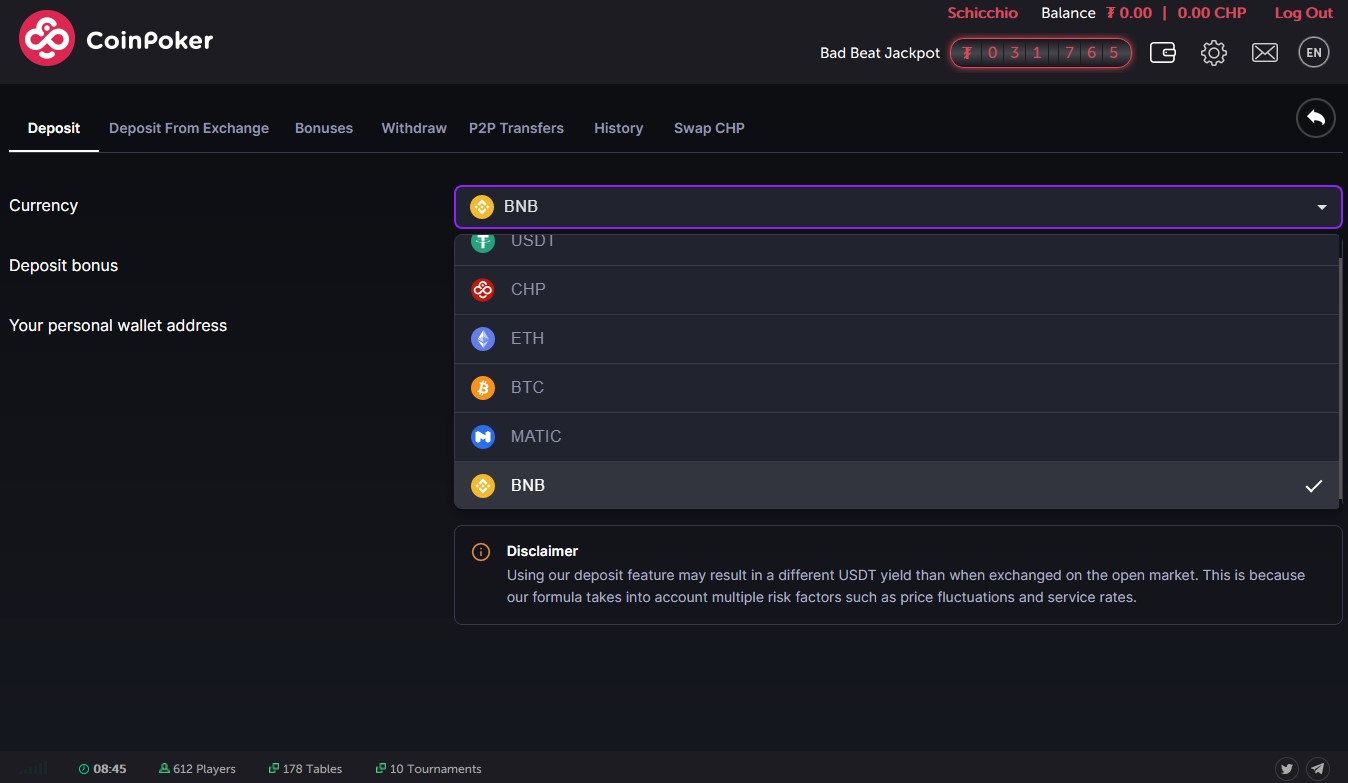Open the messages envelope icon
This screenshot has width=1348, height=783.
click(1265, 53)
